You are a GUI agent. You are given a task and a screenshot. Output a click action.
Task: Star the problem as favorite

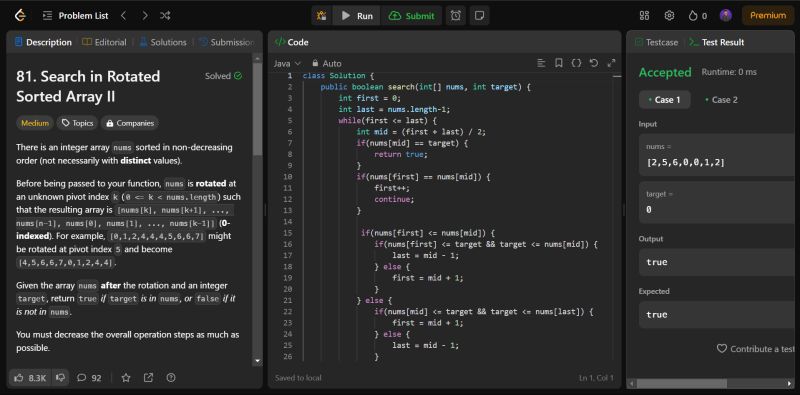[x=126, y=378]
